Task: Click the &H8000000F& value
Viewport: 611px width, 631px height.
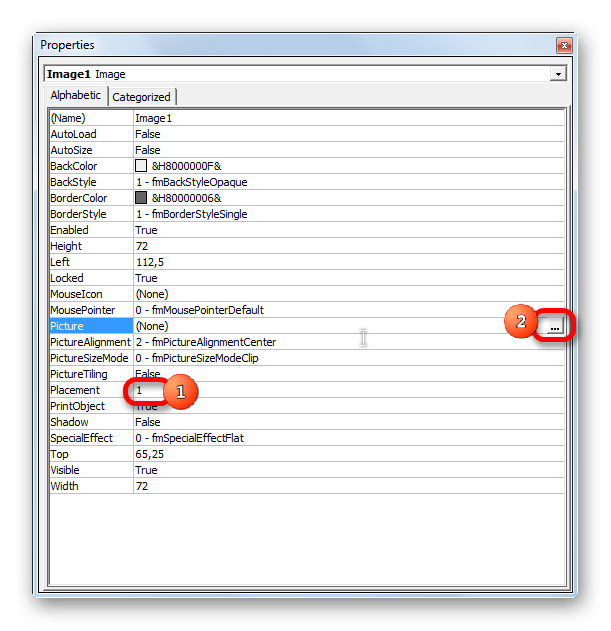Action: coord(186,166)
